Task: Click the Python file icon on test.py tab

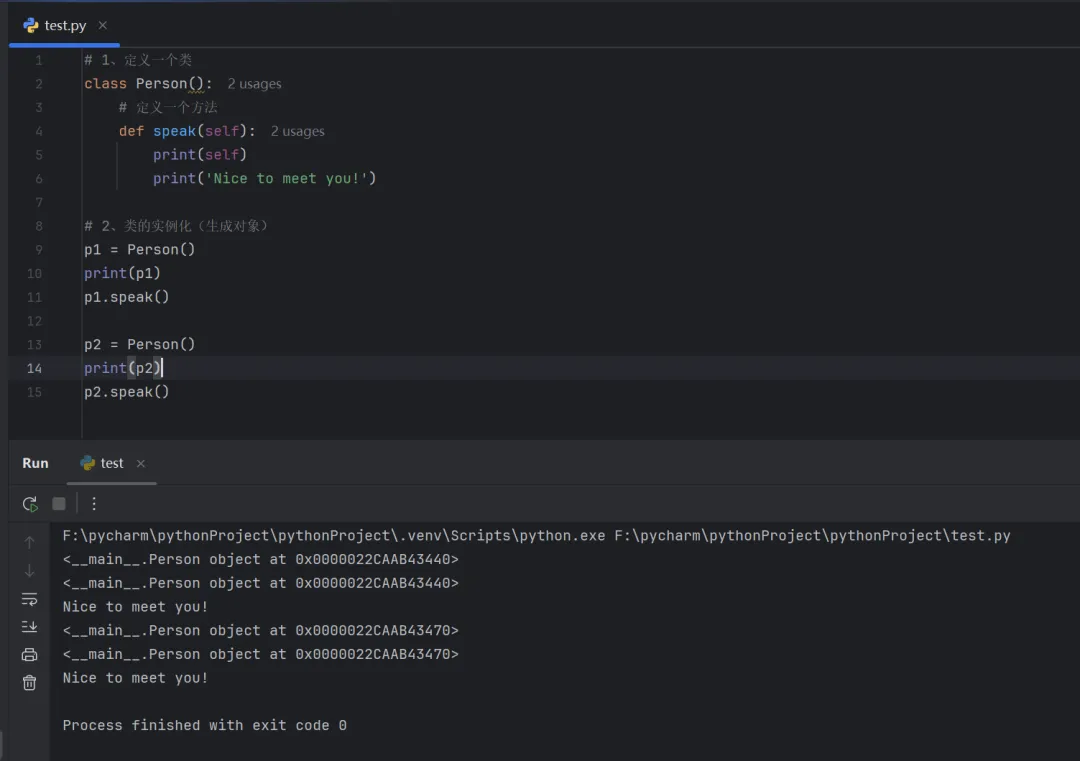Action: pos(31,25)
